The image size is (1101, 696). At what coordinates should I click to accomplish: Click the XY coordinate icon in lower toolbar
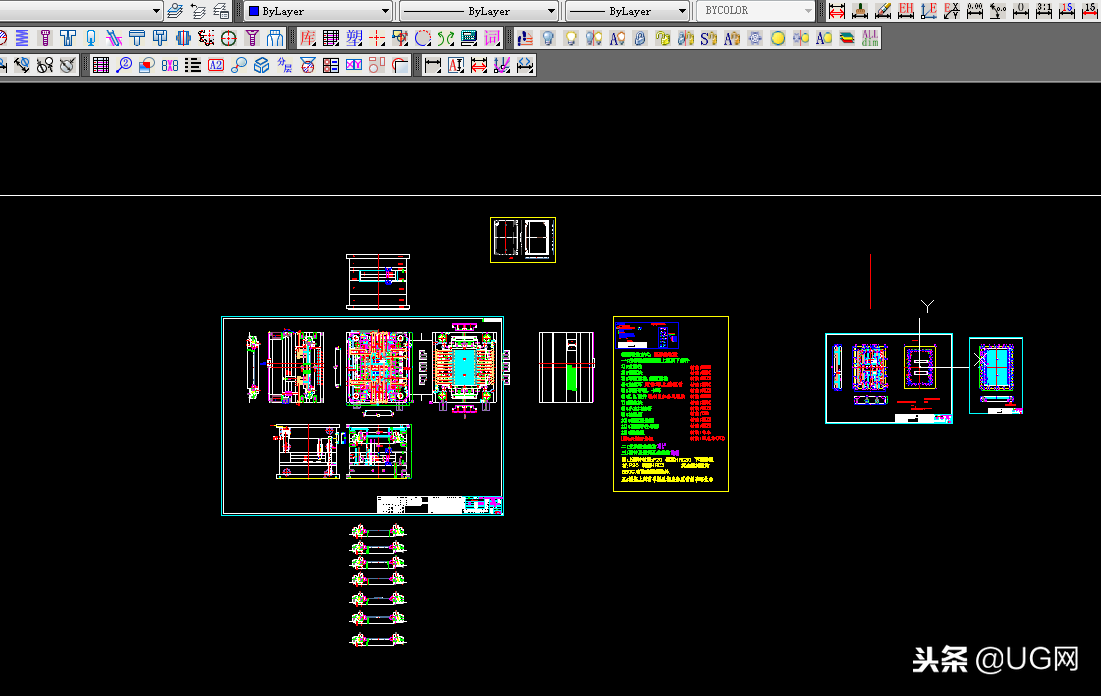(353, 65)
